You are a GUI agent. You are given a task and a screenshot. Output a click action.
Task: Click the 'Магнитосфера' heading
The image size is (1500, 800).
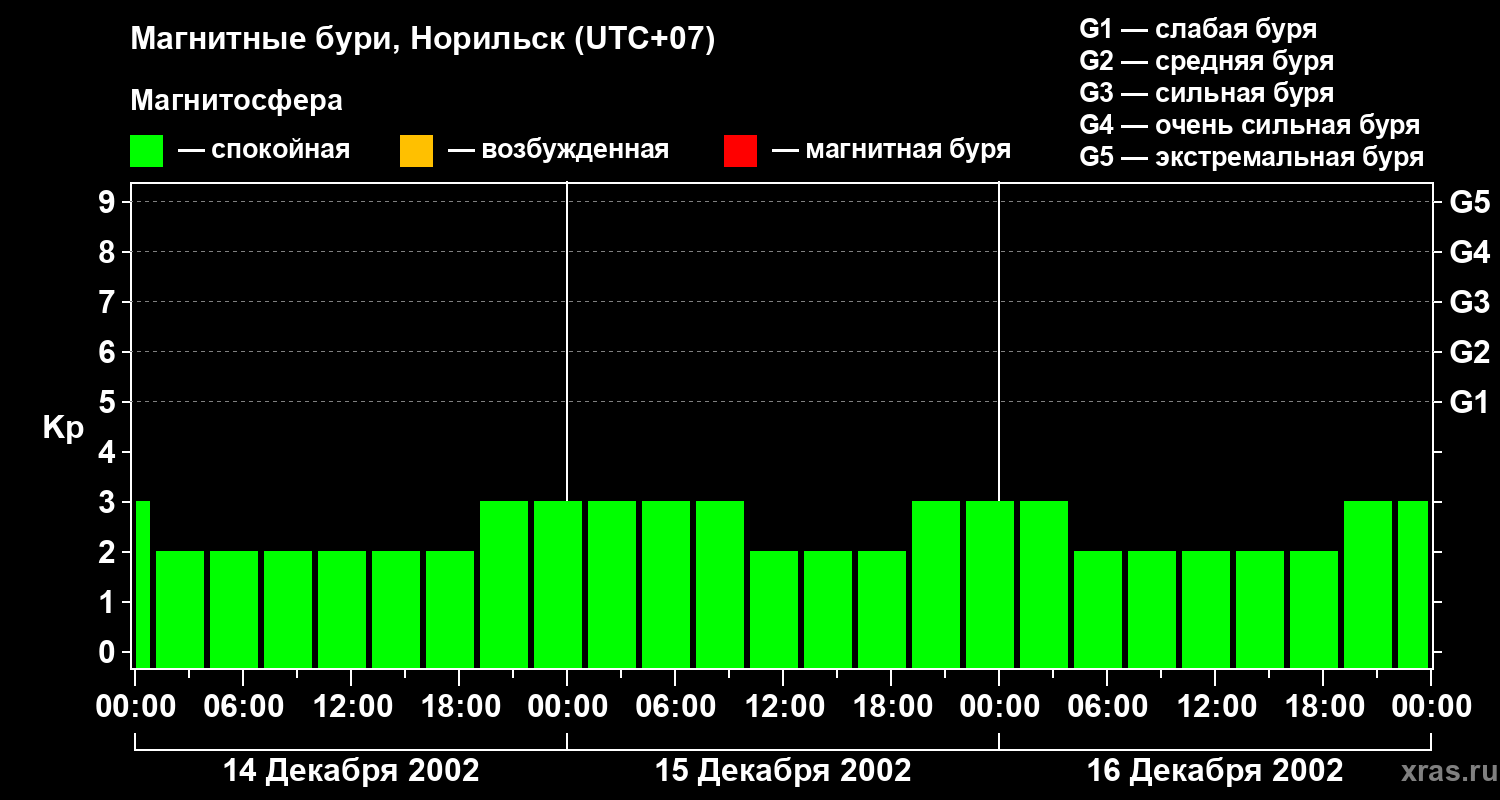coord(237,101)
